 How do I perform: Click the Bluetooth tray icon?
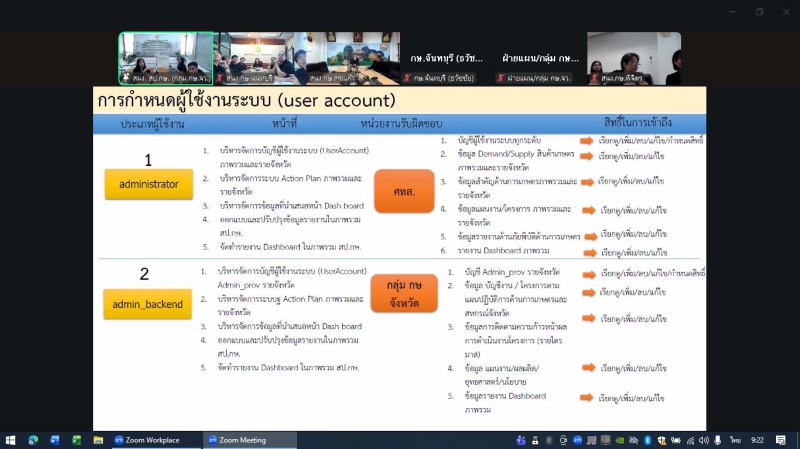[x=647, y=440]
